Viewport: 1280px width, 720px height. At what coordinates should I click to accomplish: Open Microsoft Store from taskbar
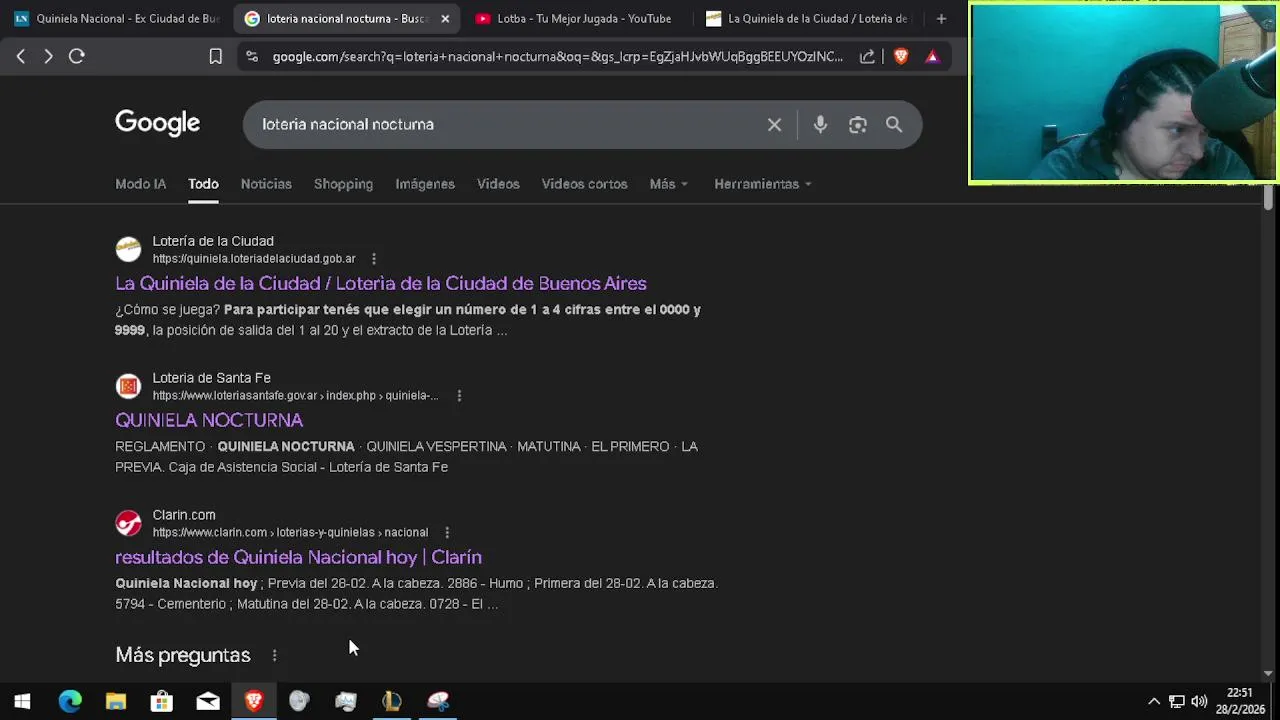pos(162,701)
